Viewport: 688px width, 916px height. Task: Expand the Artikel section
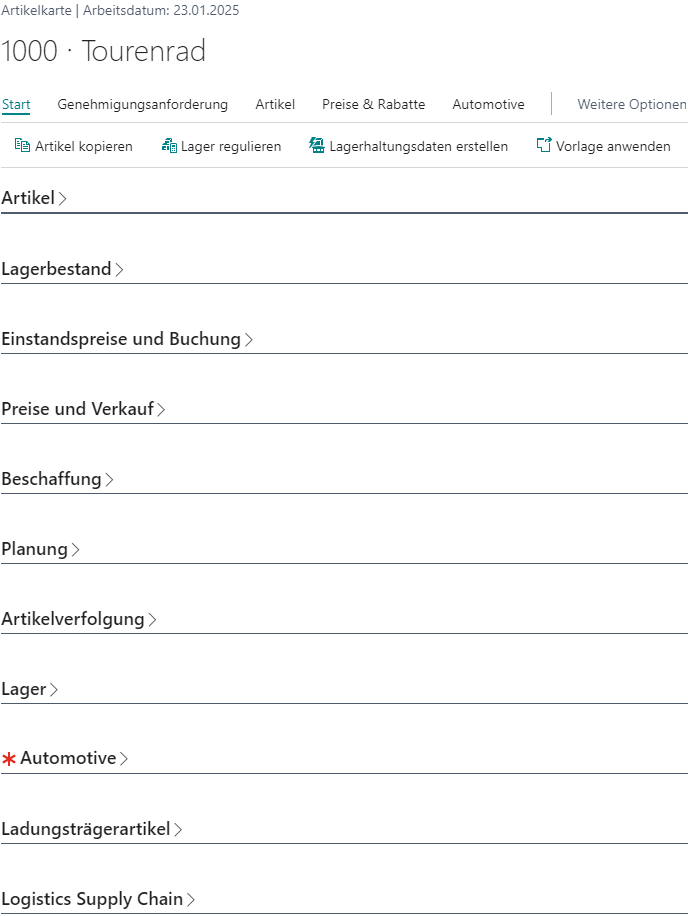(x=35, y=198)
